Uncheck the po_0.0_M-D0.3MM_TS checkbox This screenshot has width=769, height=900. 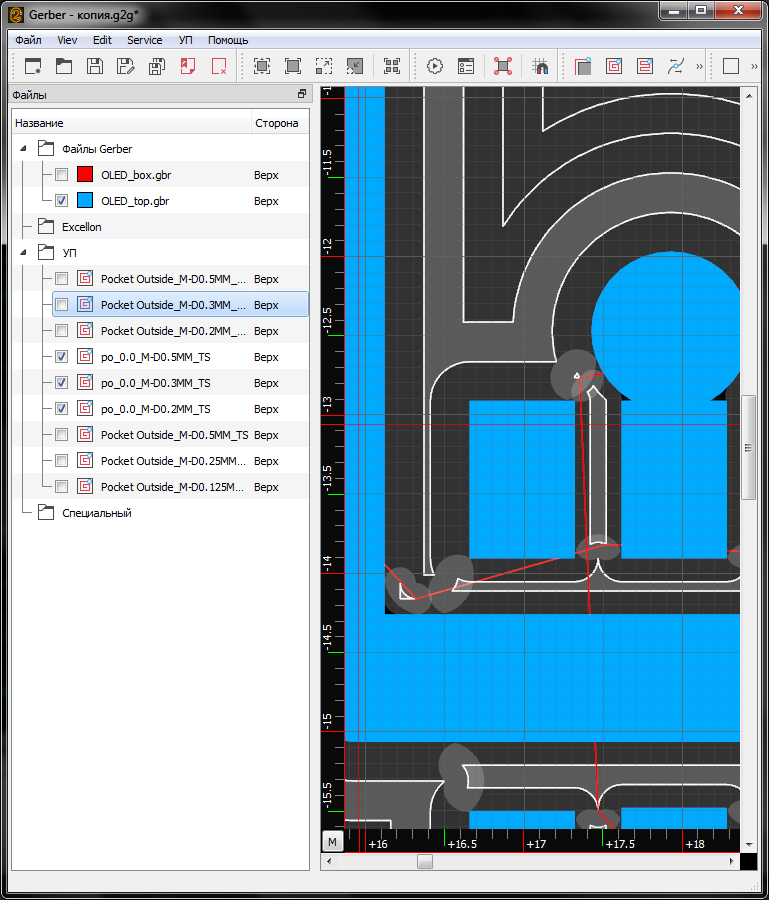click(61, 382)
